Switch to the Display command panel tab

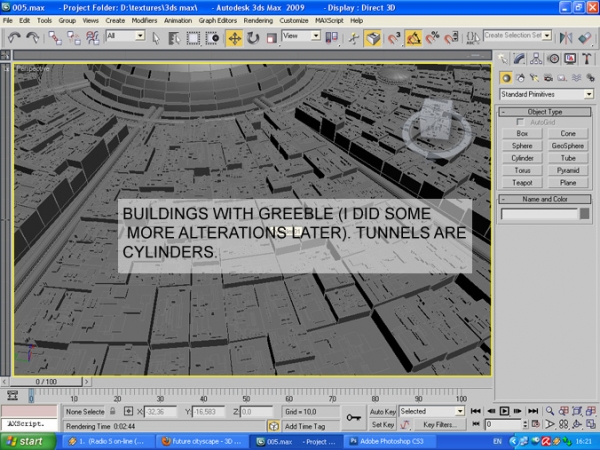click(570, 59)
